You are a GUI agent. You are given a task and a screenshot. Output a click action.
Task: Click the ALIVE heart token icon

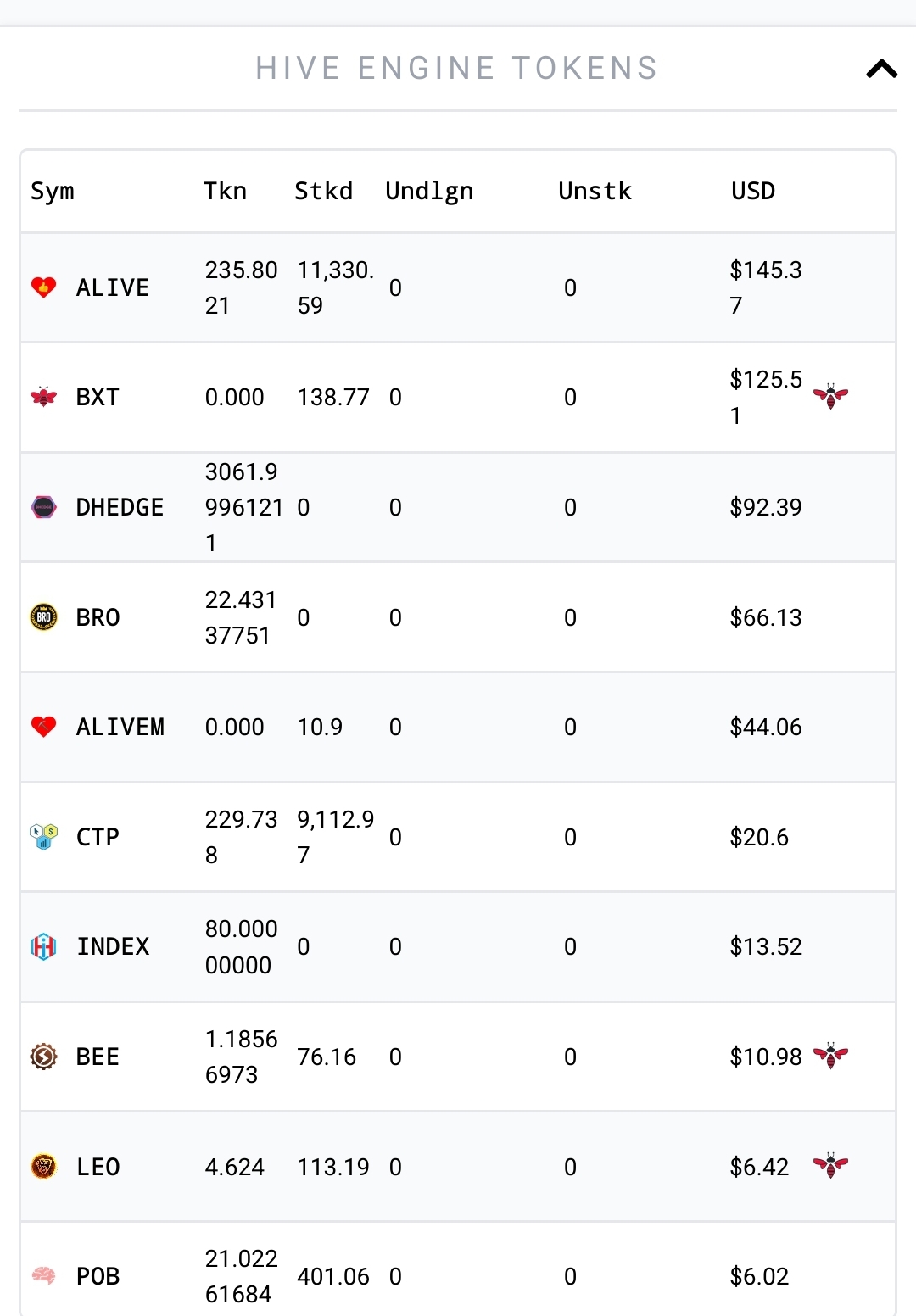click(44, 287)
